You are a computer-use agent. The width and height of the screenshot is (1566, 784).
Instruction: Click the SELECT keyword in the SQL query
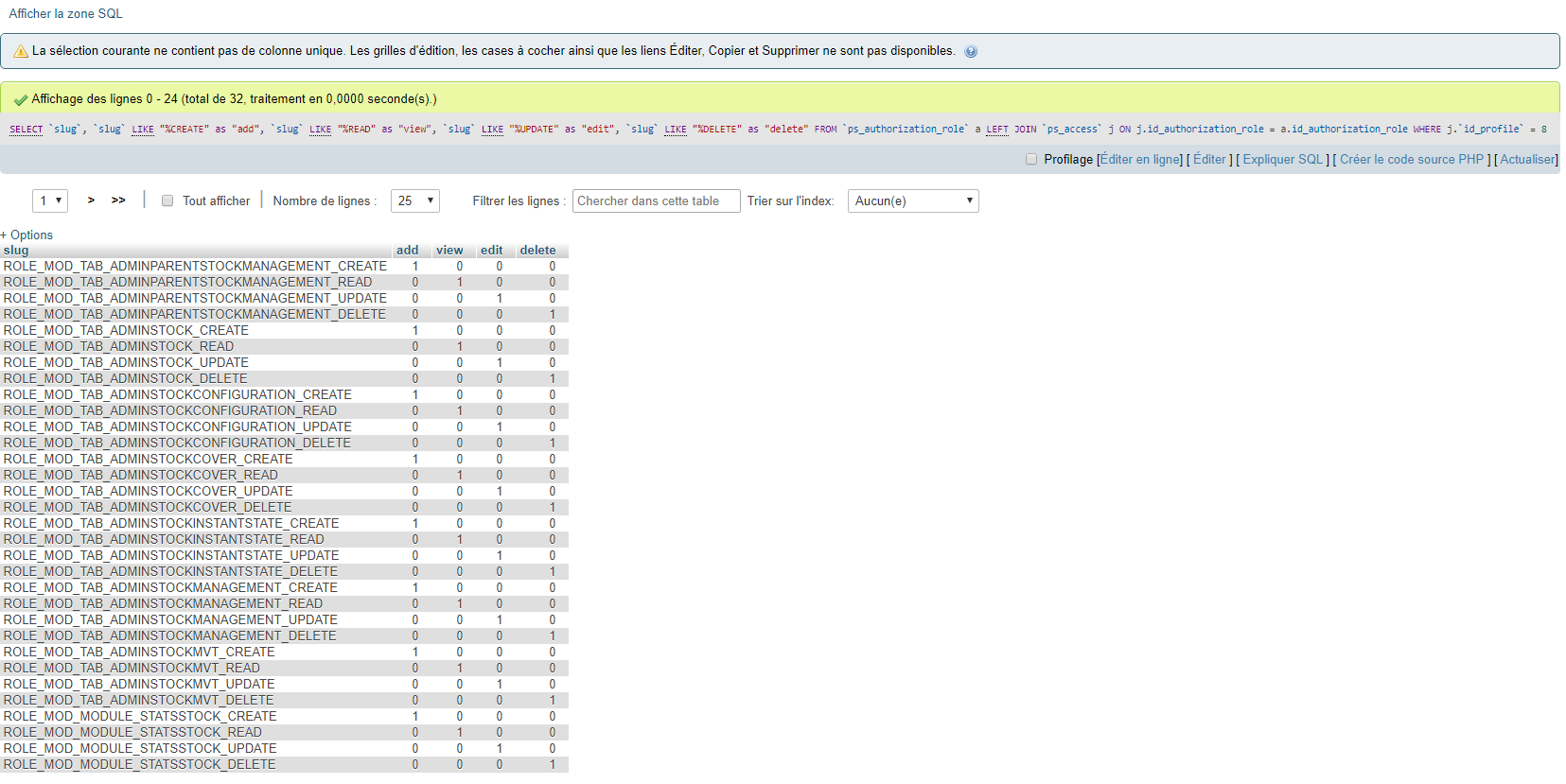tap(26, 130)
